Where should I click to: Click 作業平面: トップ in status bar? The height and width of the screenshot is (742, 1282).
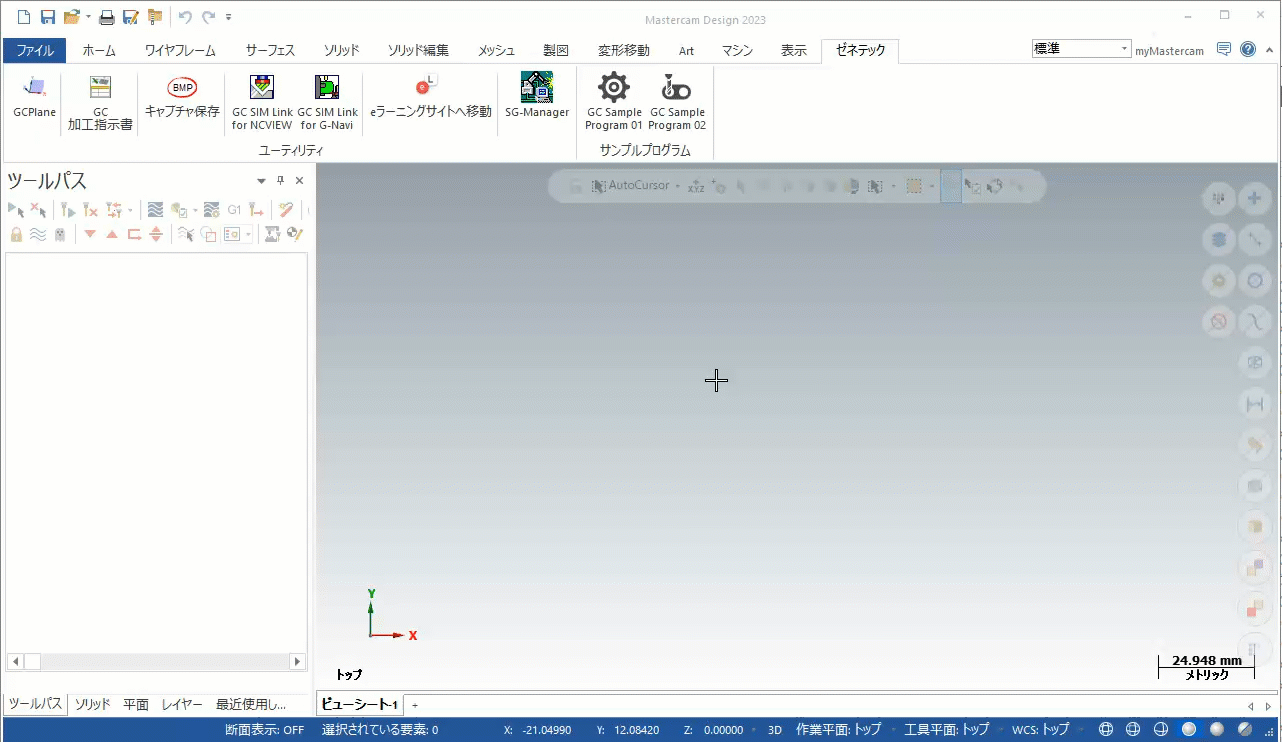(839, 730)
